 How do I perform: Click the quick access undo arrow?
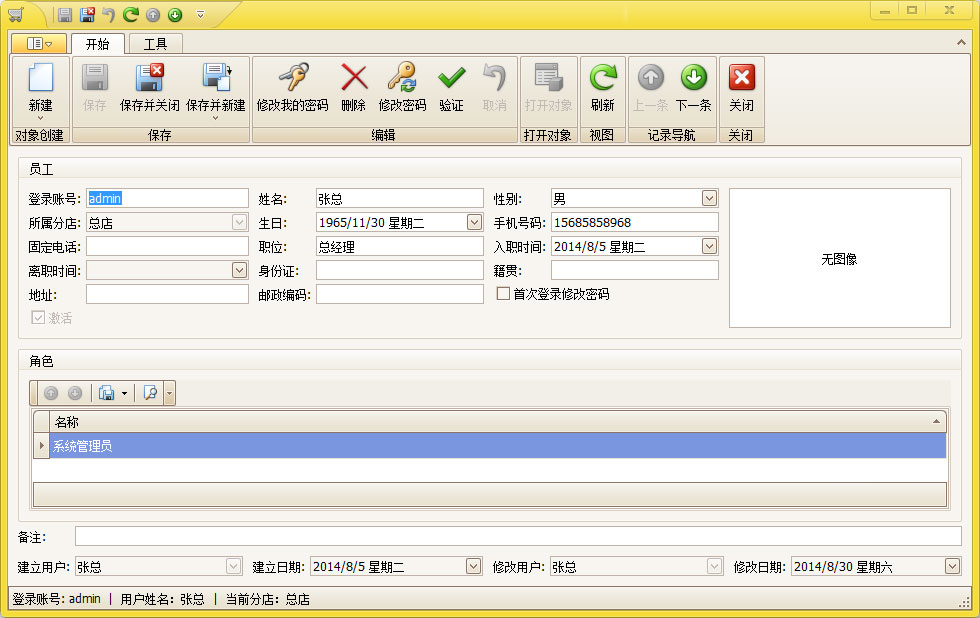click(x=109, y=14)
